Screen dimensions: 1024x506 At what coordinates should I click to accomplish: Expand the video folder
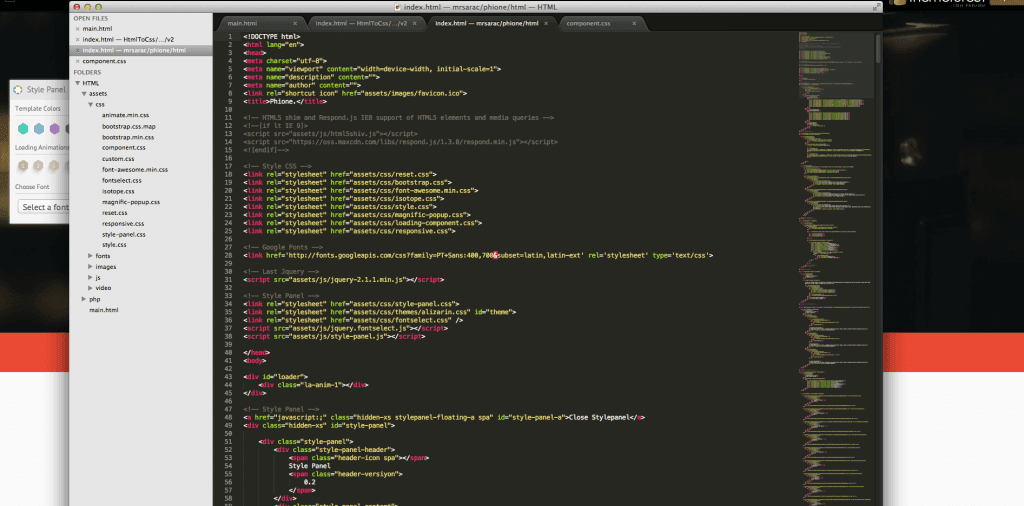click(x=91, y=288)
